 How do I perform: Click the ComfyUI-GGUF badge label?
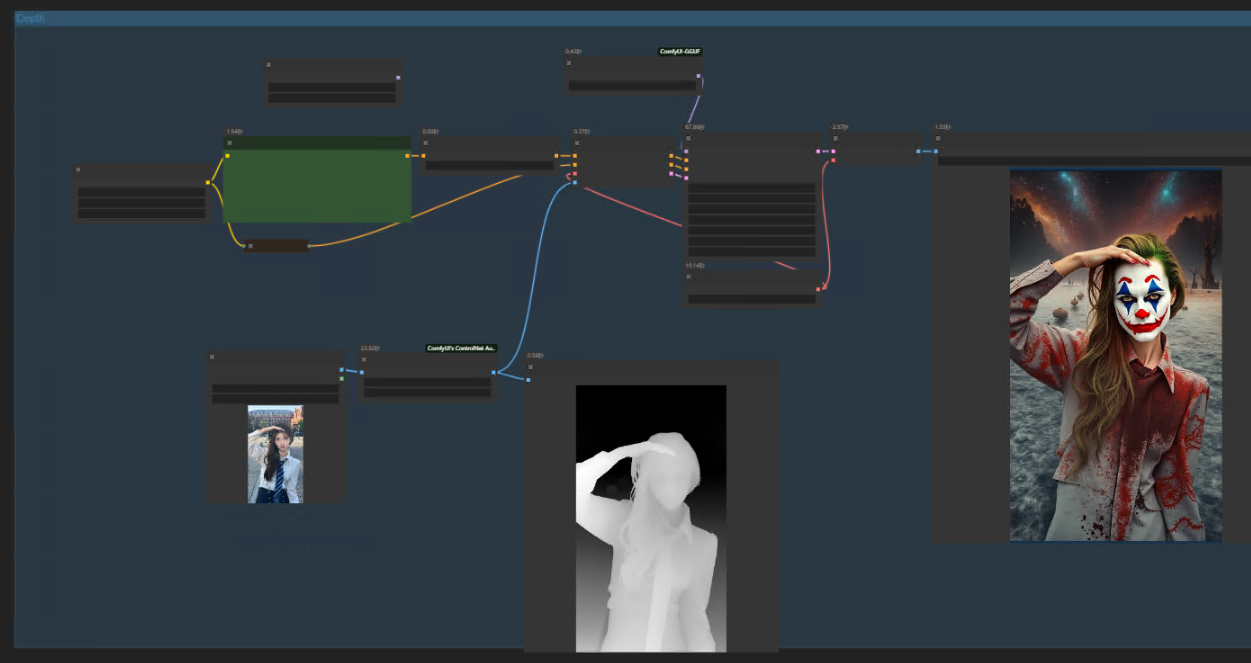click(x=679, y=51)
